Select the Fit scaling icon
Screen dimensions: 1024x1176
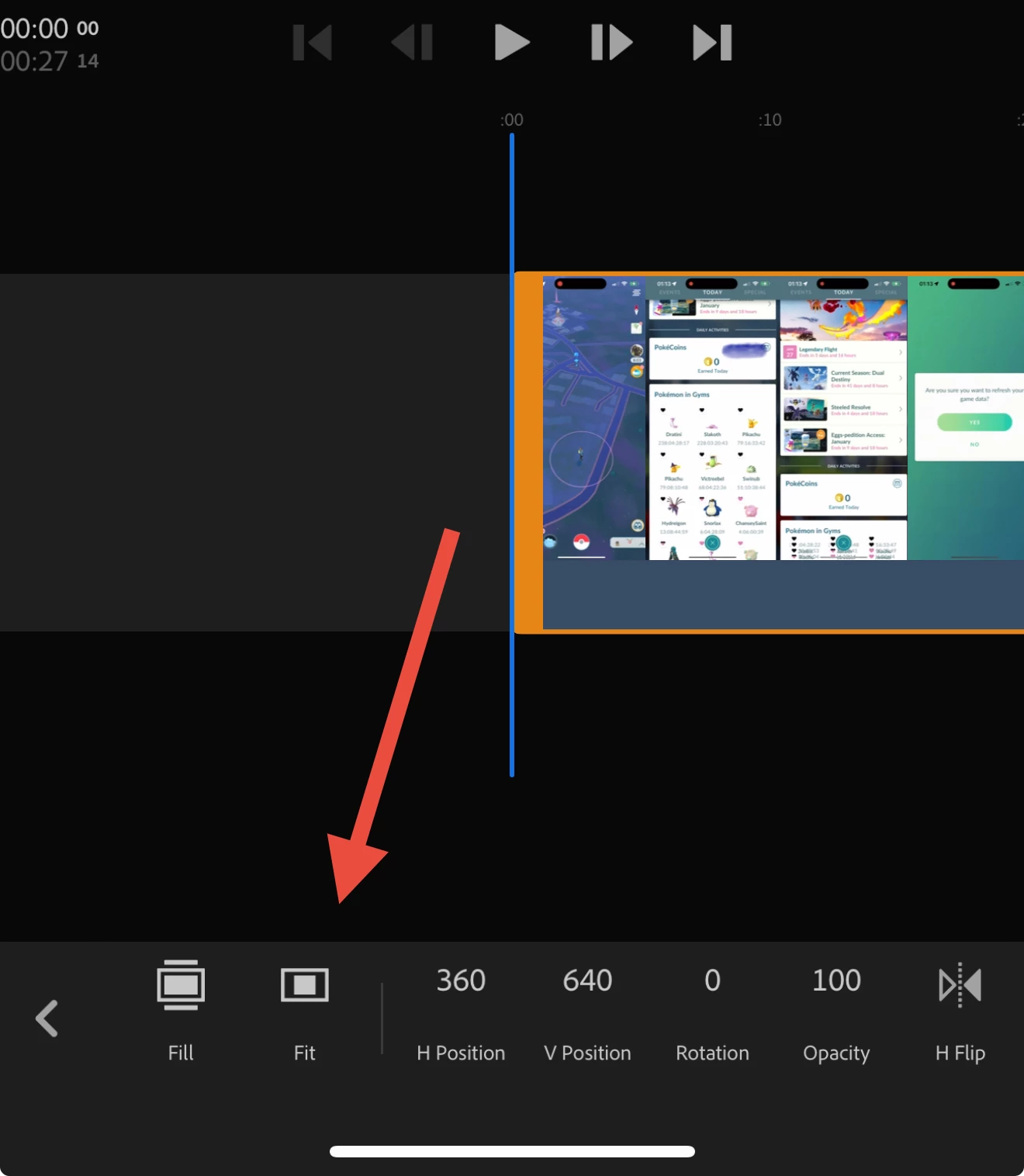[x=305, y=984]
